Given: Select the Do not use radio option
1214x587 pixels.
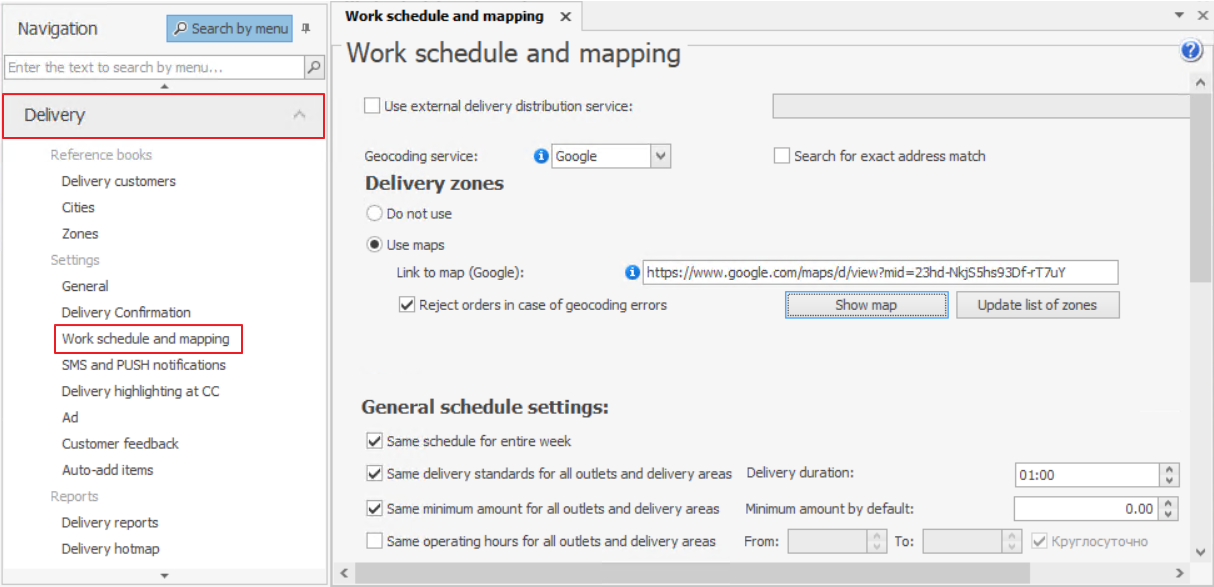Looking at the screenshot, I should pyautogui.click(x=375, y=214).
